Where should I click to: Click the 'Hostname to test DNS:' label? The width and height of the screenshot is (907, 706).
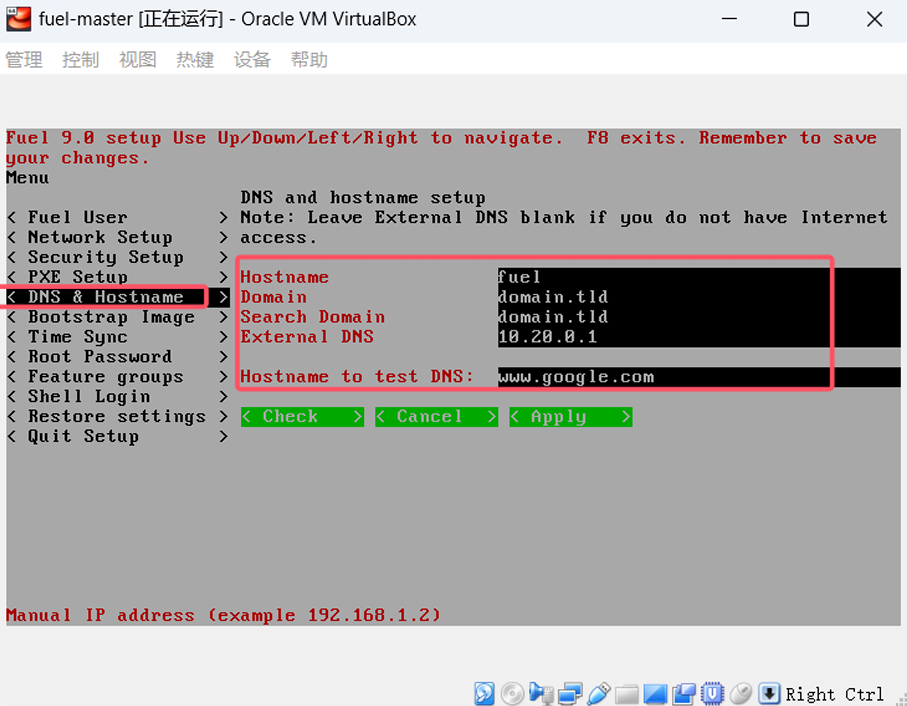coord(357,376)
